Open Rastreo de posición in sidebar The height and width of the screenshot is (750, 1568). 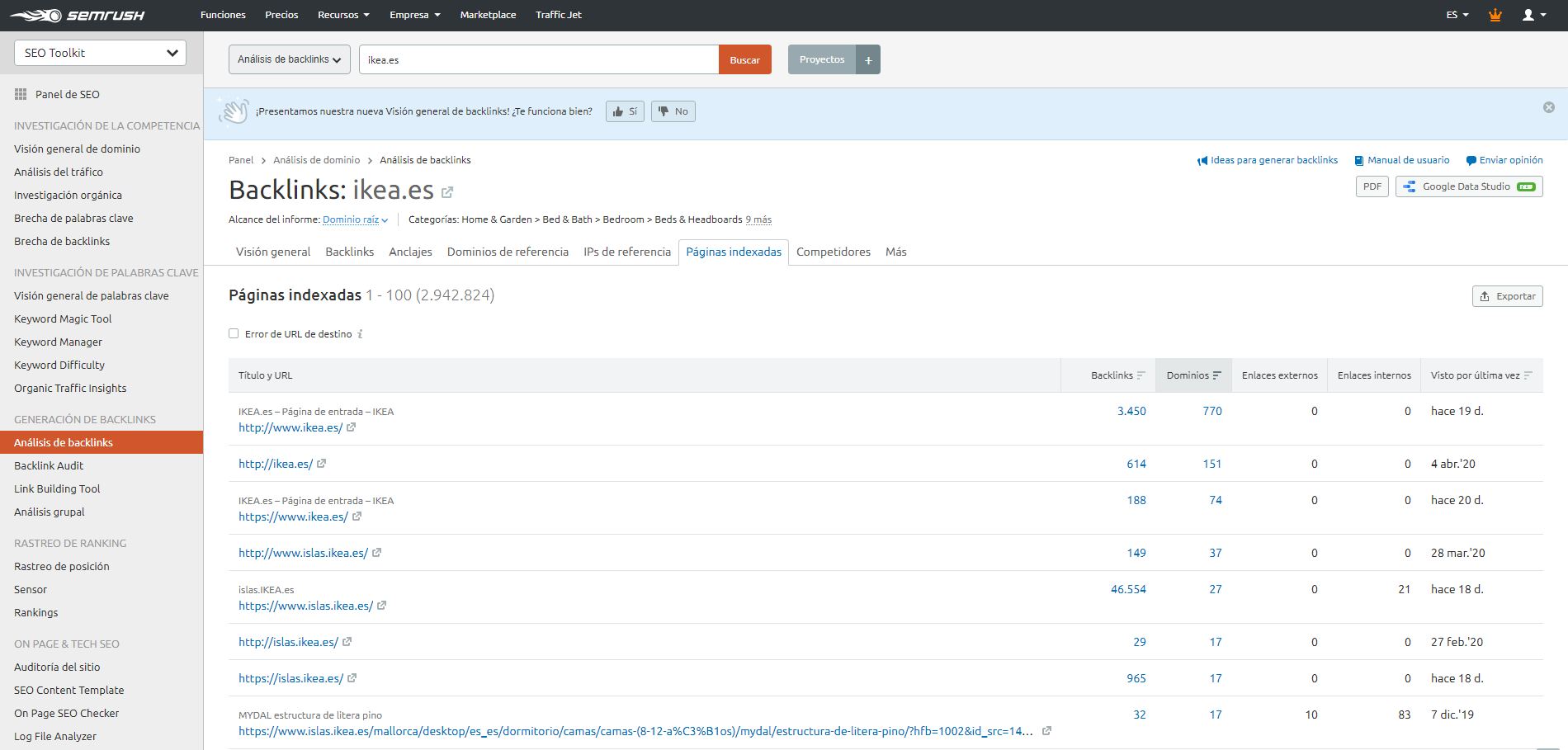pos(62,566)
